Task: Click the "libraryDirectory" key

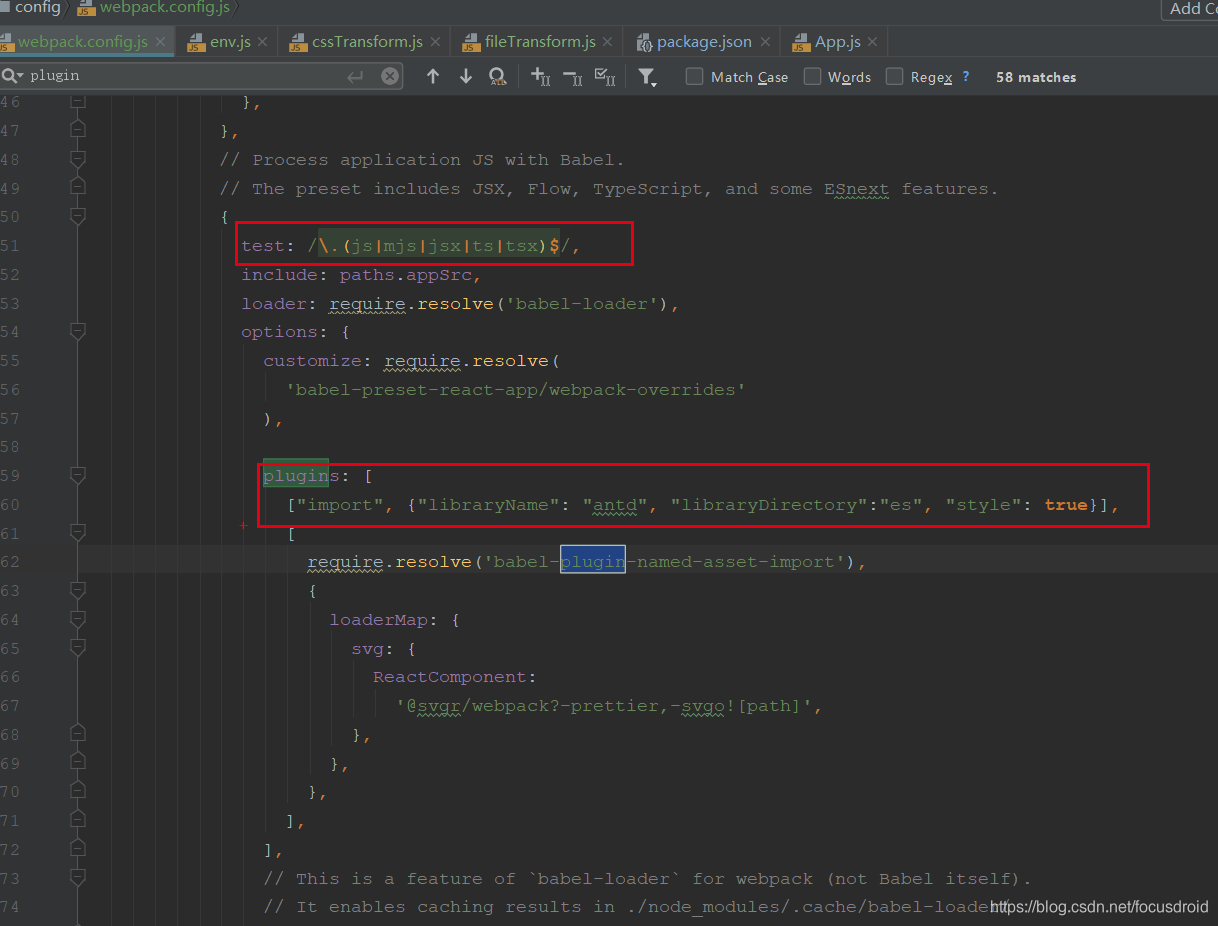Action: pyautogui.click(x=769, y=505)
